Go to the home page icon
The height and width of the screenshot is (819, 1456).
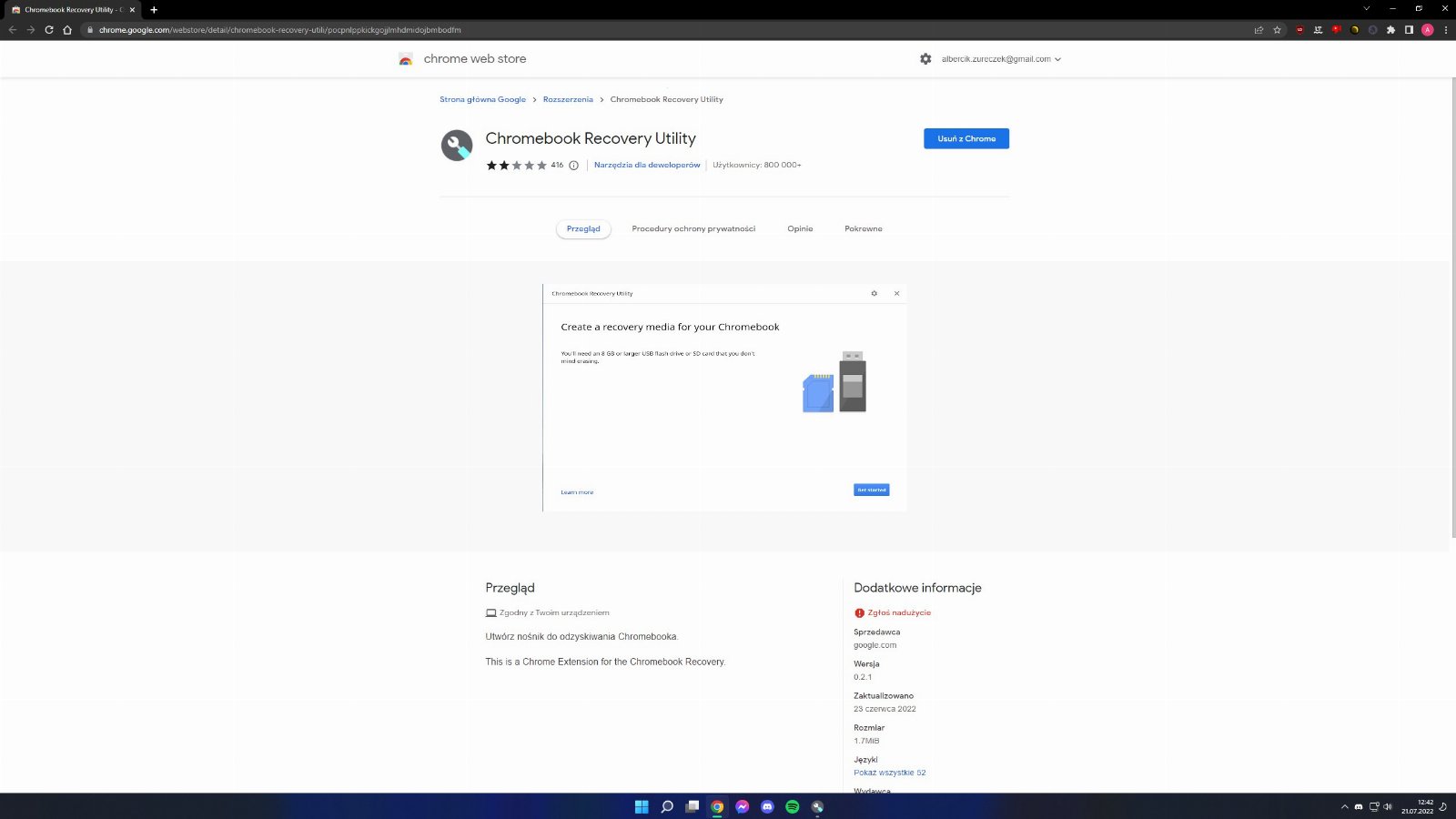click(x=67, y=30)
